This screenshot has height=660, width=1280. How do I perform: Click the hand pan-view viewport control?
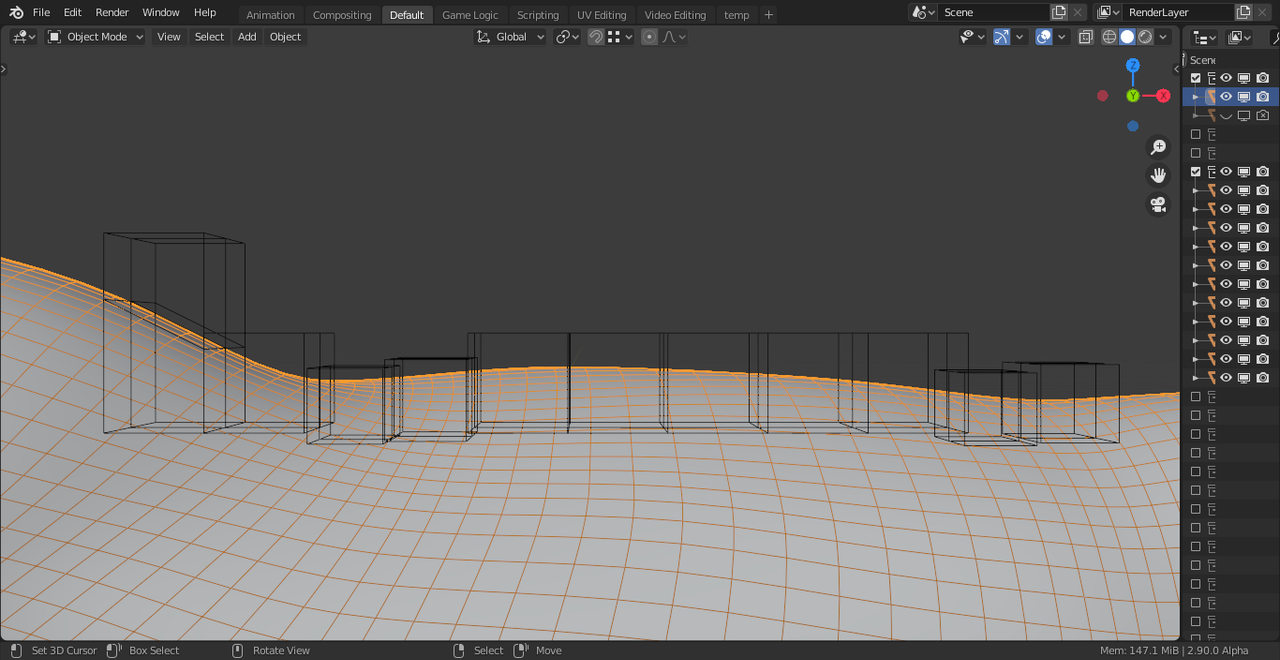tap(1158, 175)
